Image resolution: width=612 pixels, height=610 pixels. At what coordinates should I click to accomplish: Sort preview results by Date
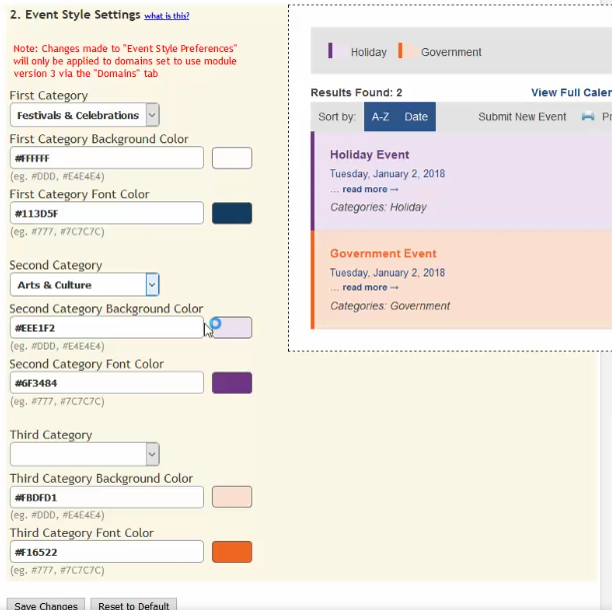tap(416, 117)
